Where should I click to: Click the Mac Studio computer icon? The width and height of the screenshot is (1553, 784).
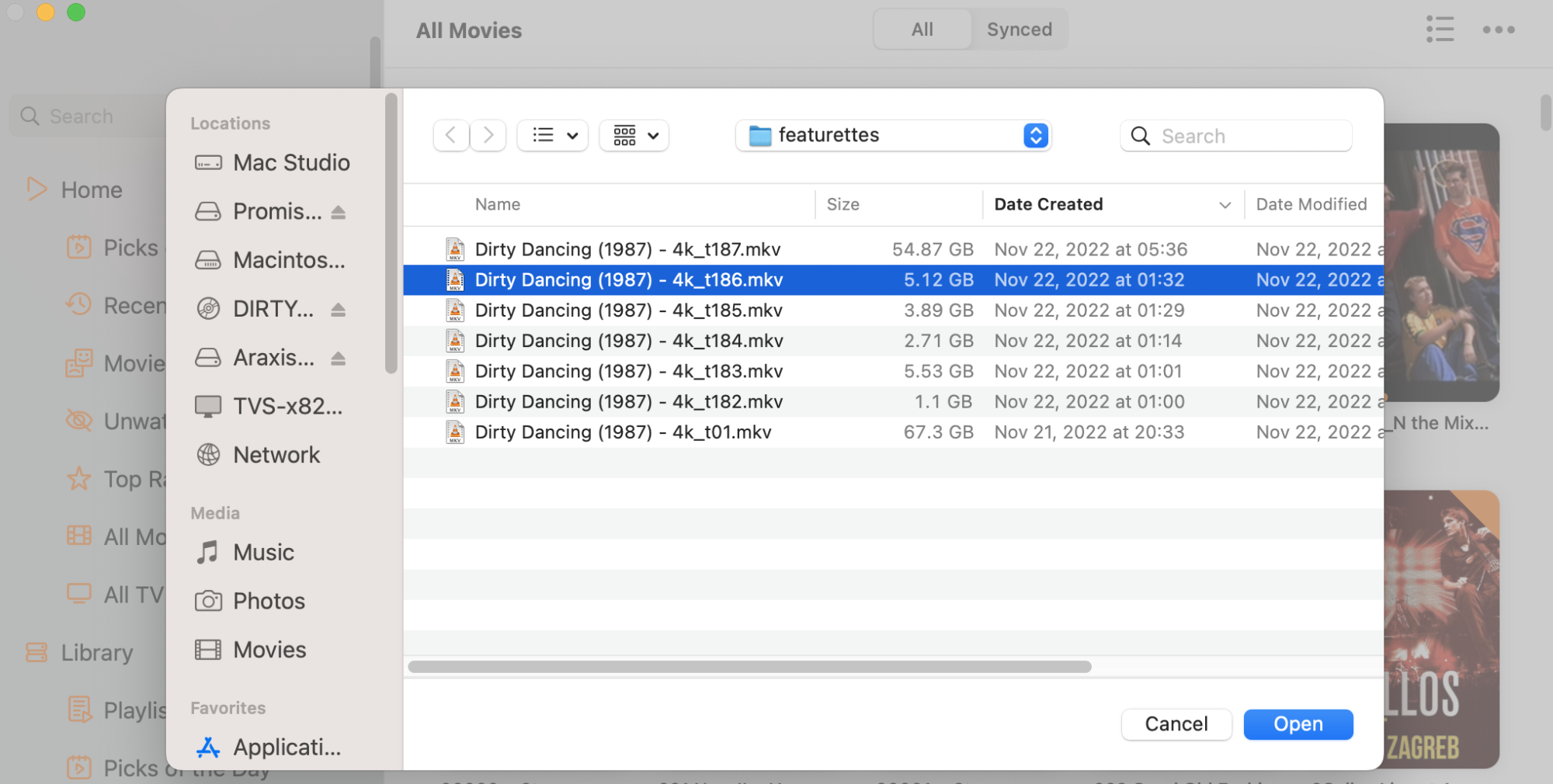tap(208, 163)
